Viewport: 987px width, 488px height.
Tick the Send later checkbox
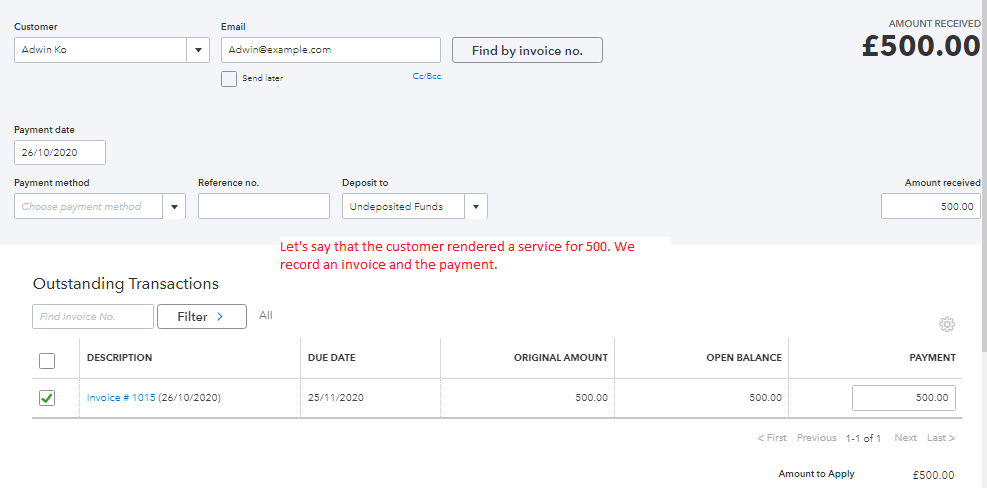coord(229,79)
